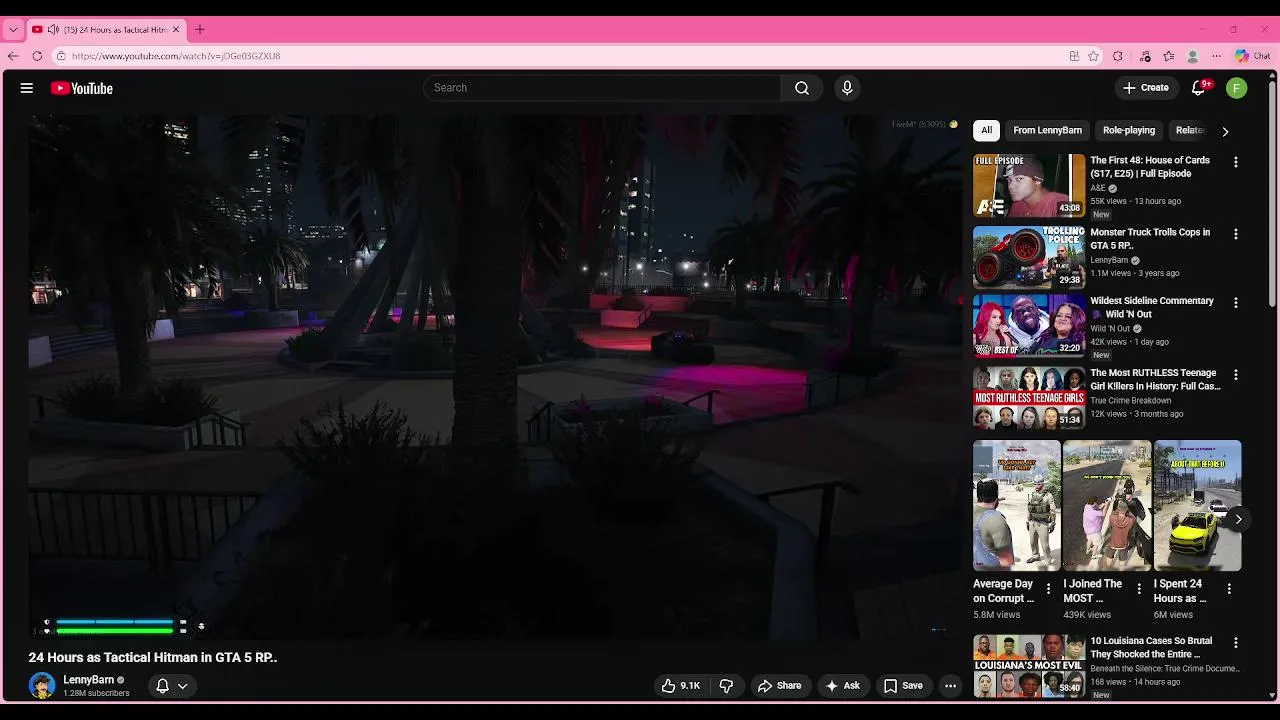
Task: Add this page to favorites star
Action: pyautogui.click(x=1094, y=56)
